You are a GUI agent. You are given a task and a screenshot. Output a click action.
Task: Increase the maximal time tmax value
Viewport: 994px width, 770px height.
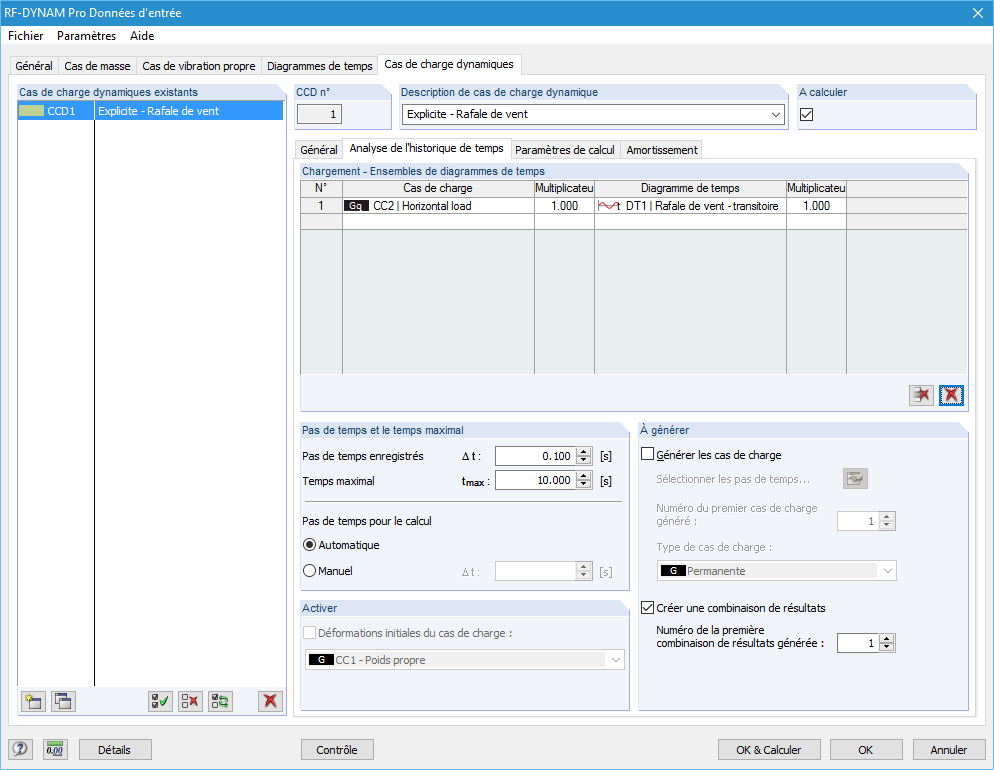584,476
